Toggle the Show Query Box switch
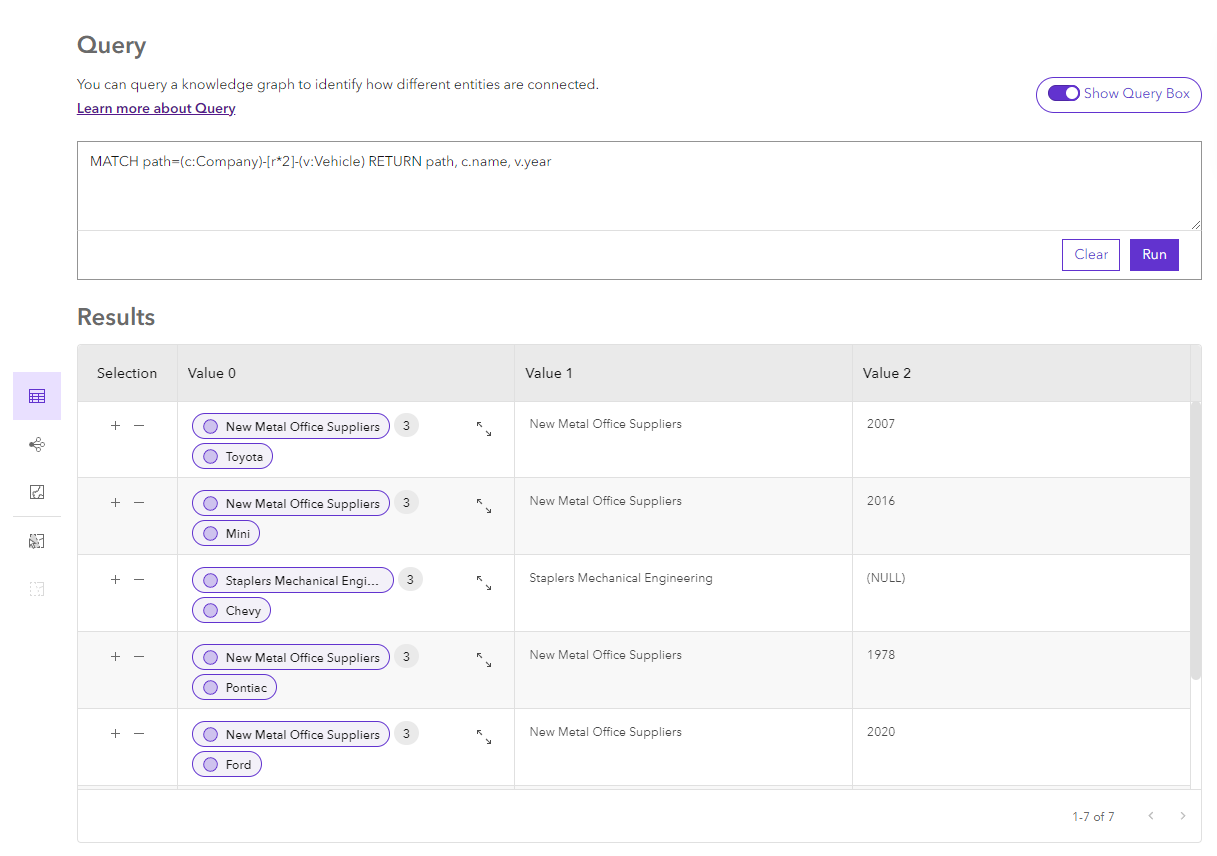The height and width of the screenshot is (856, 1217). tap(1063, 94)
